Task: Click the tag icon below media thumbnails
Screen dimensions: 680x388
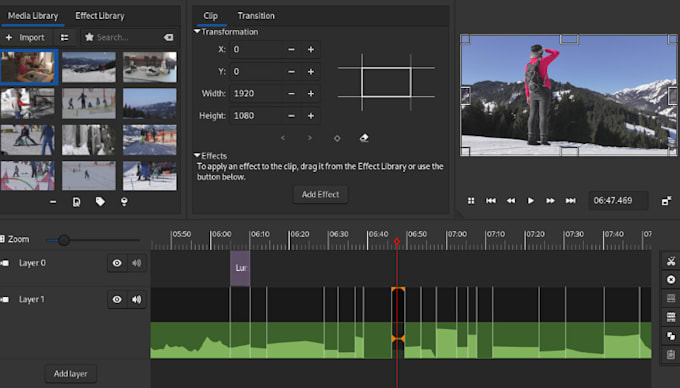Action: (100, 202)
